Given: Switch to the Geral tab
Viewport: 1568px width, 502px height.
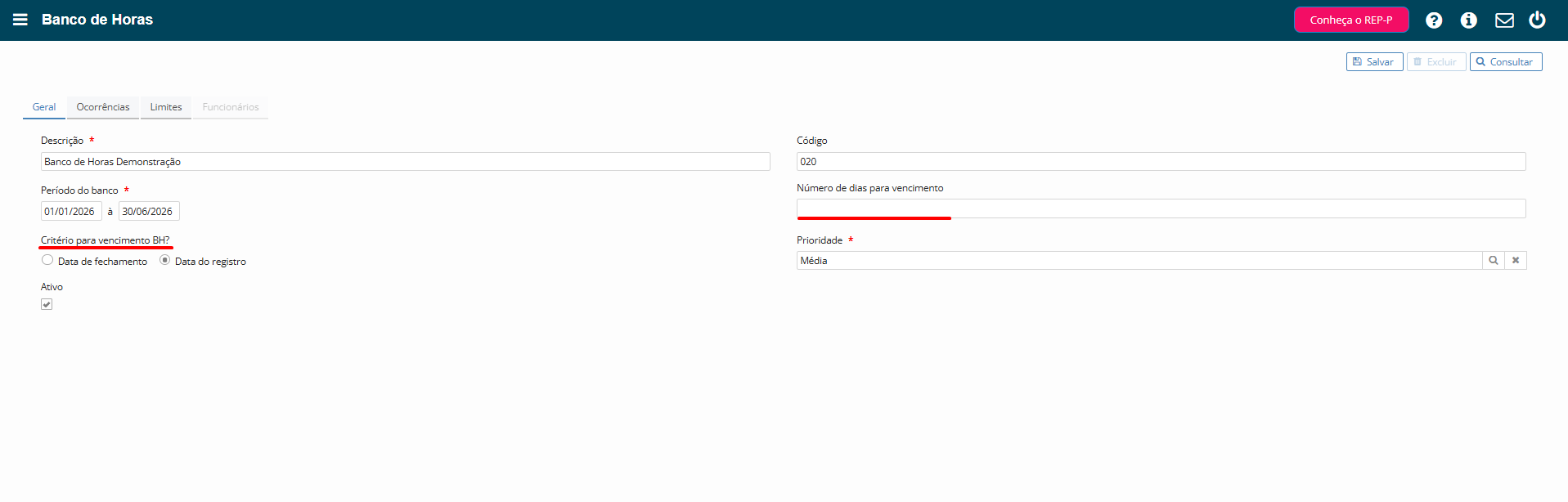Looking at the screenshot, I should pos(44,107).
